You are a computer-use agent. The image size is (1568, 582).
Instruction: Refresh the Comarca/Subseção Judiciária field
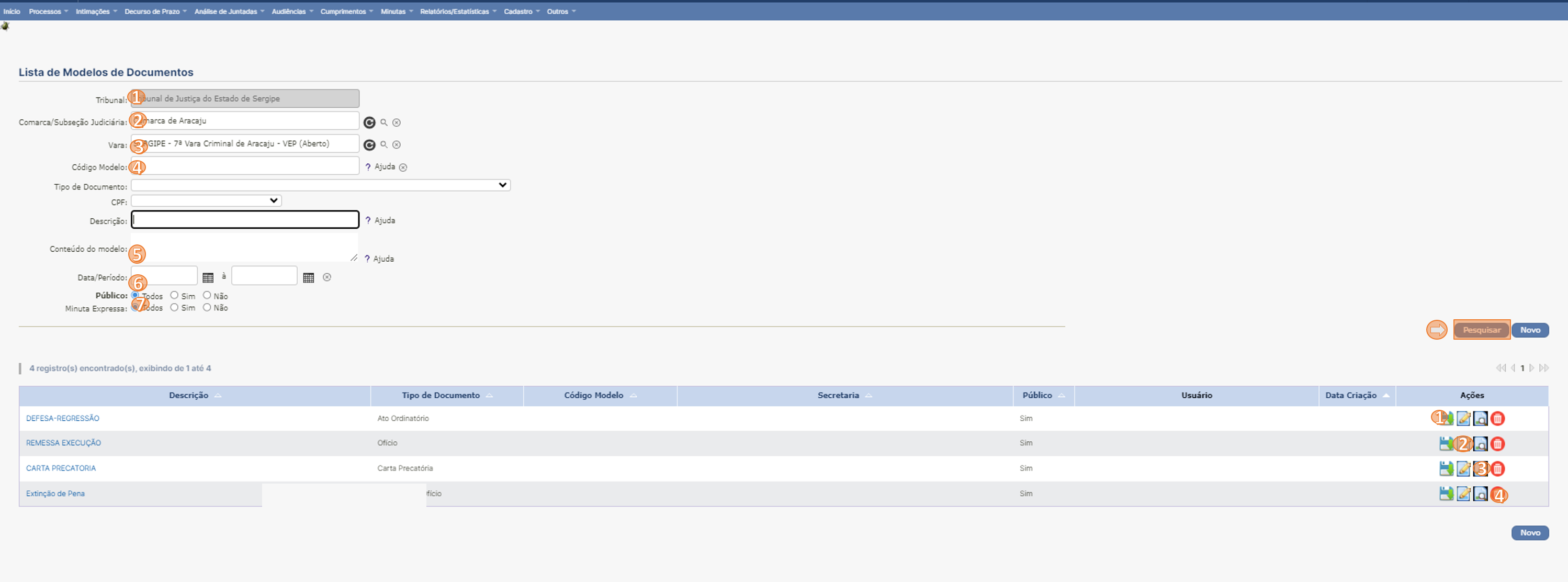tap(369, 122)
